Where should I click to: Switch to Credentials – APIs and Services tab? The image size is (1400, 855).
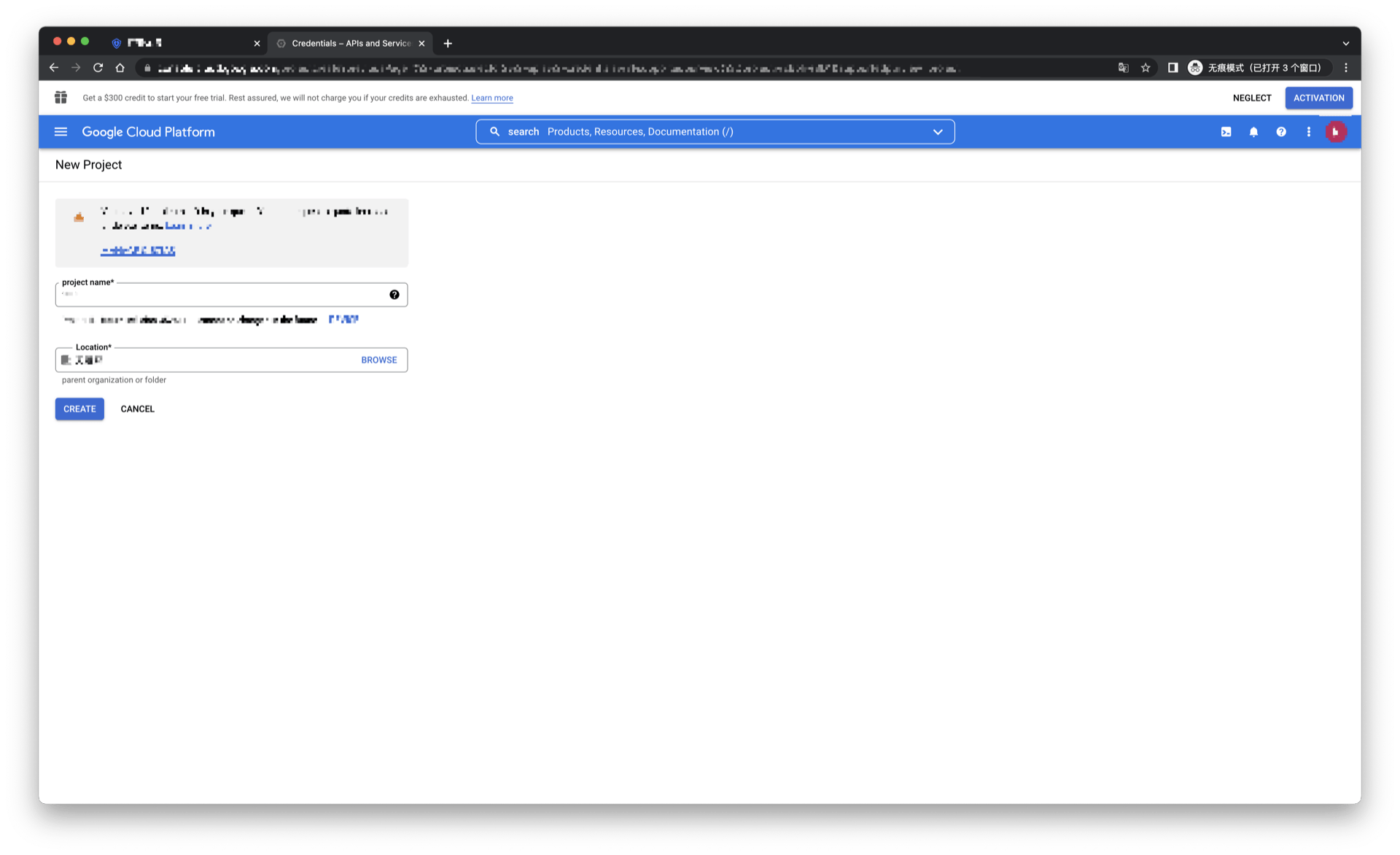pyautogui.click(x=350, y=43)
